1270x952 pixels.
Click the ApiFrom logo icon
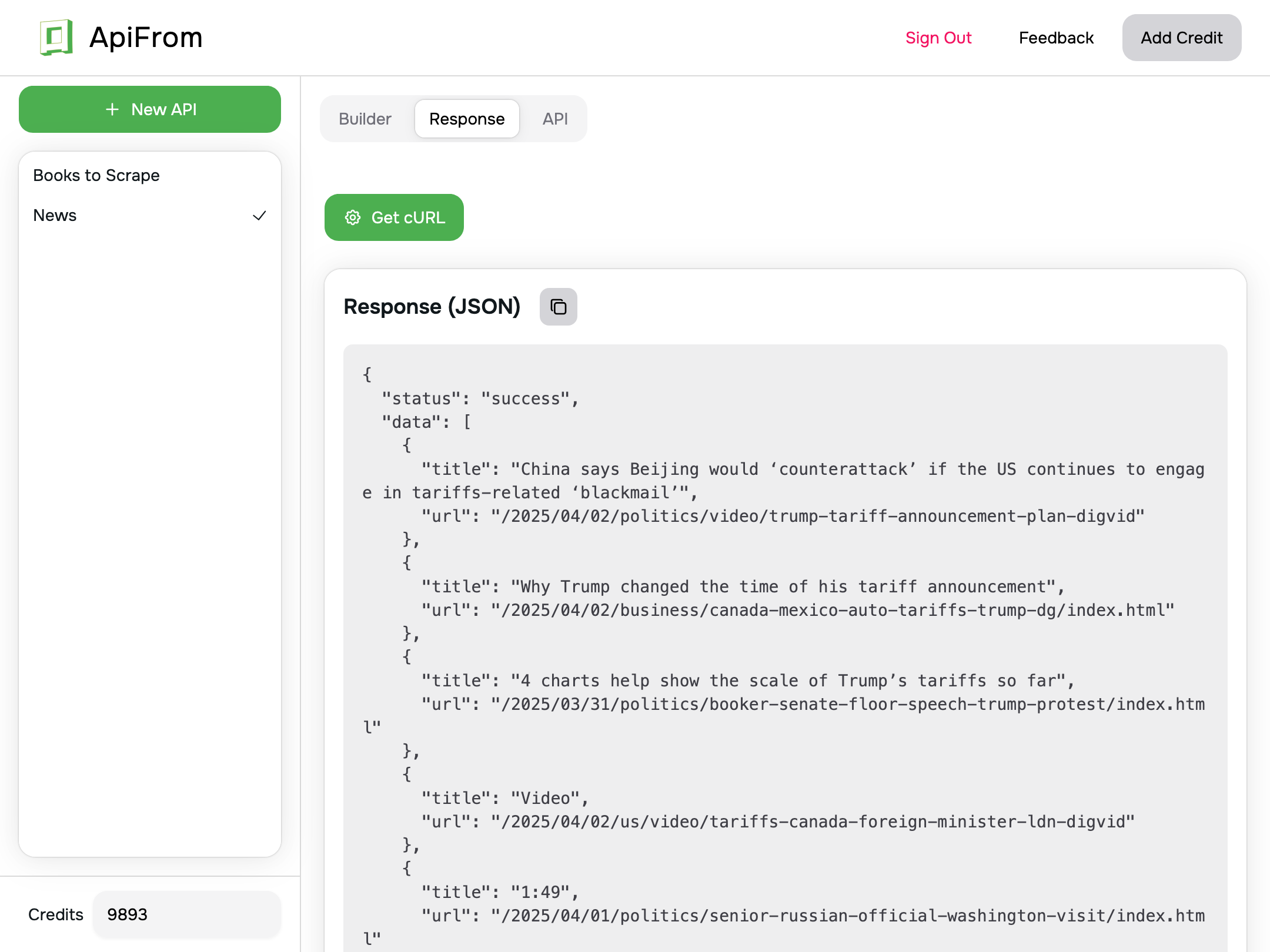tap(56, 38)
